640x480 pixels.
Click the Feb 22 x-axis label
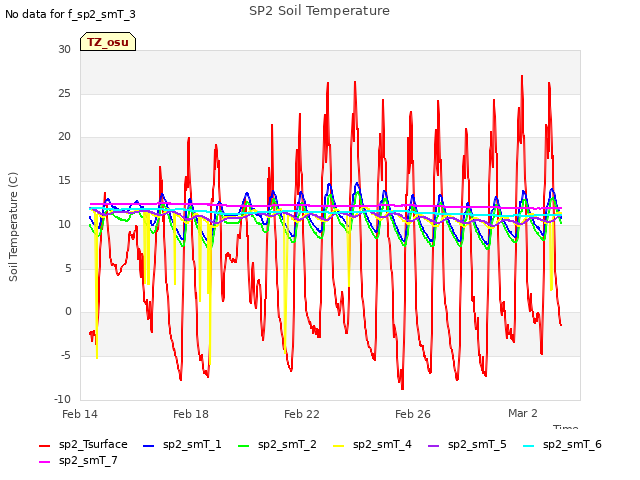(x=302, y=414)
